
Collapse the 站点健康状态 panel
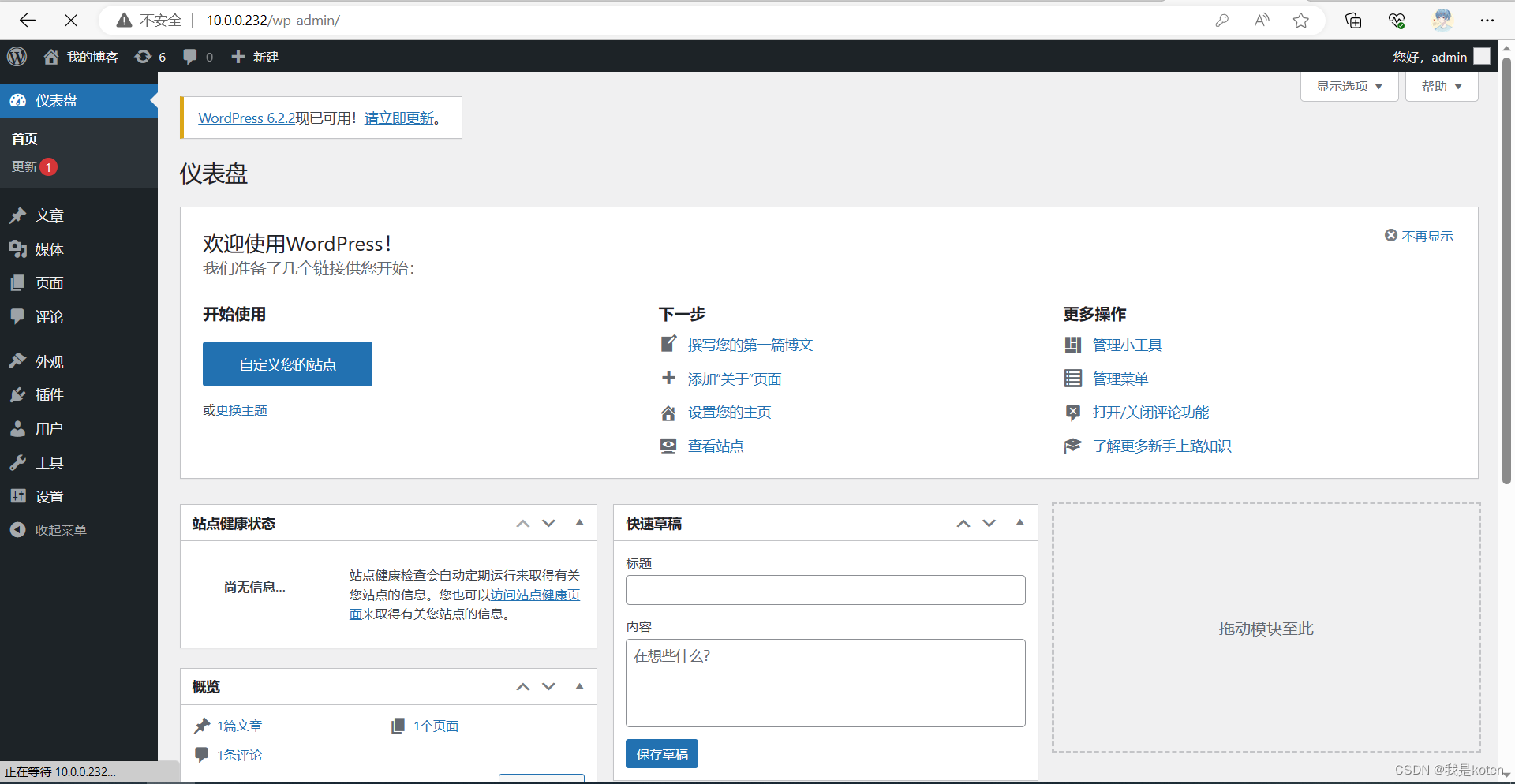pos(580,523)
